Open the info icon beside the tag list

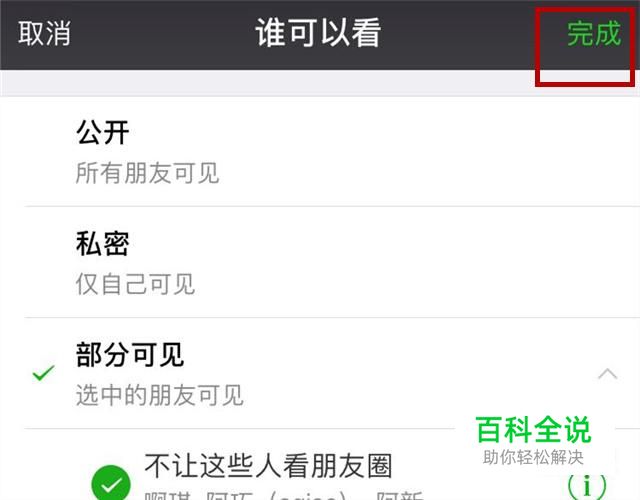click(x=587, y=487)
